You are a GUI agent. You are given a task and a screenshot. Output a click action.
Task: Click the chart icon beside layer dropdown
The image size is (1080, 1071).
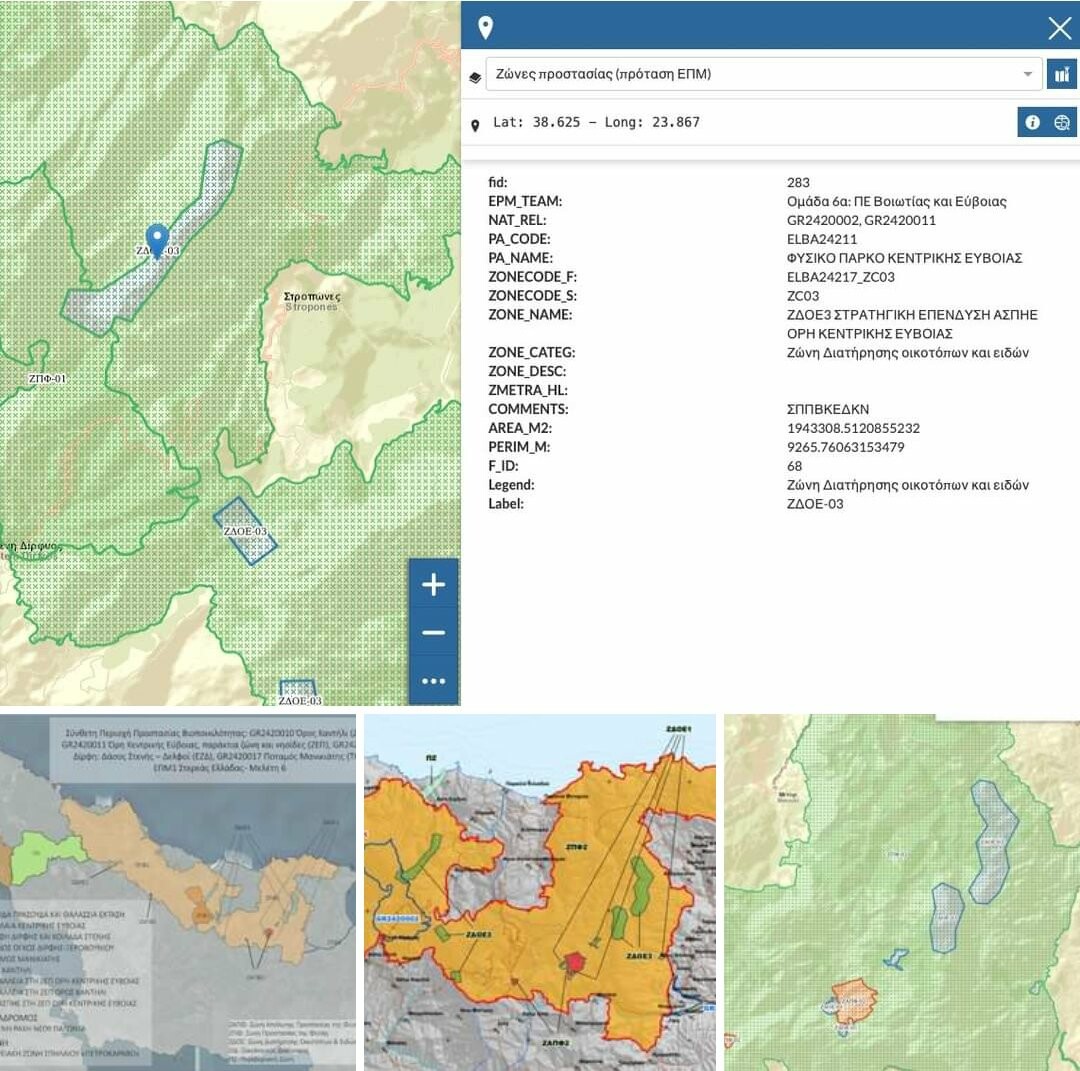click(1061, 74)
